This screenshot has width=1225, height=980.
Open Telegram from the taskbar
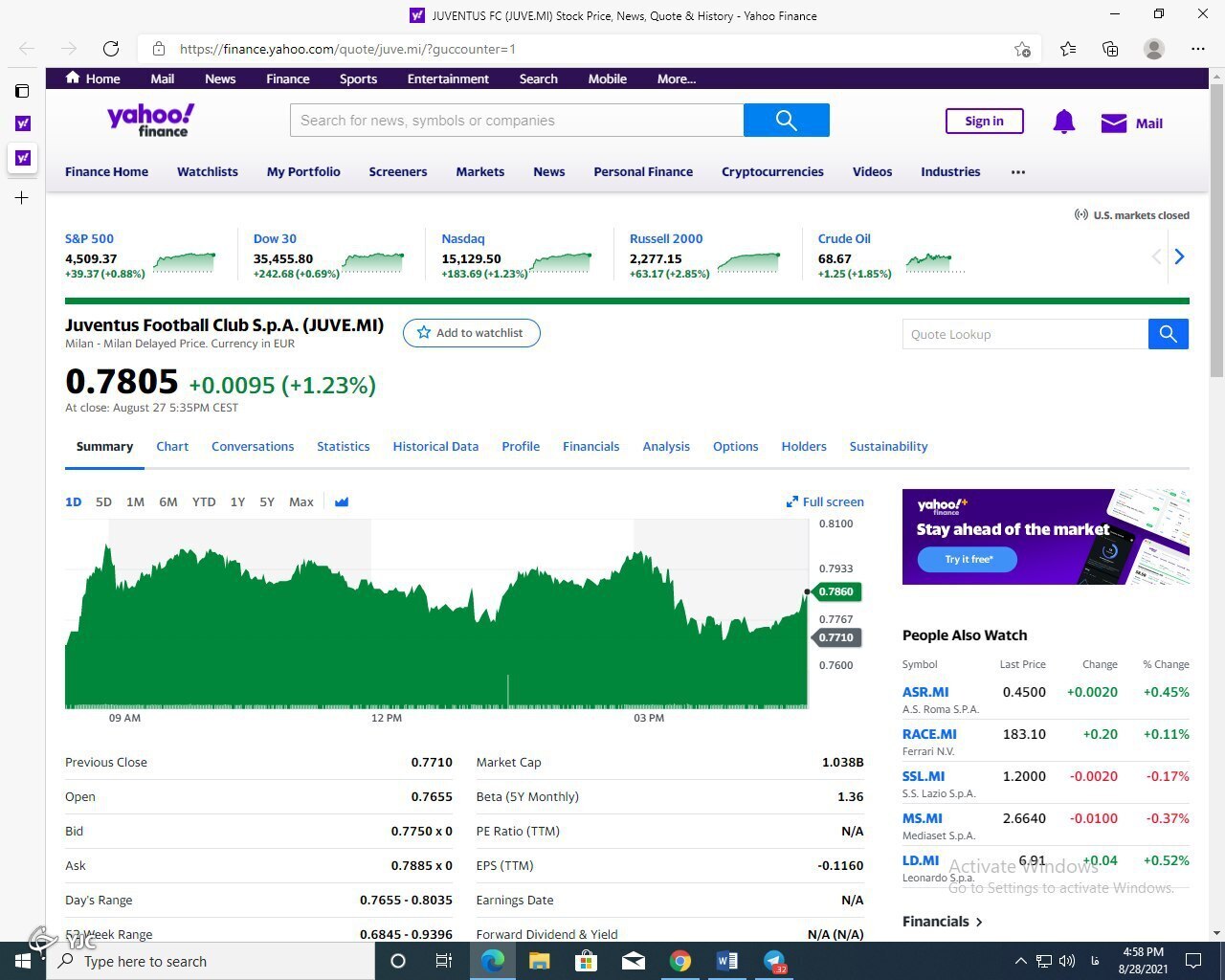pyautogui.click(x=774, y=961)
